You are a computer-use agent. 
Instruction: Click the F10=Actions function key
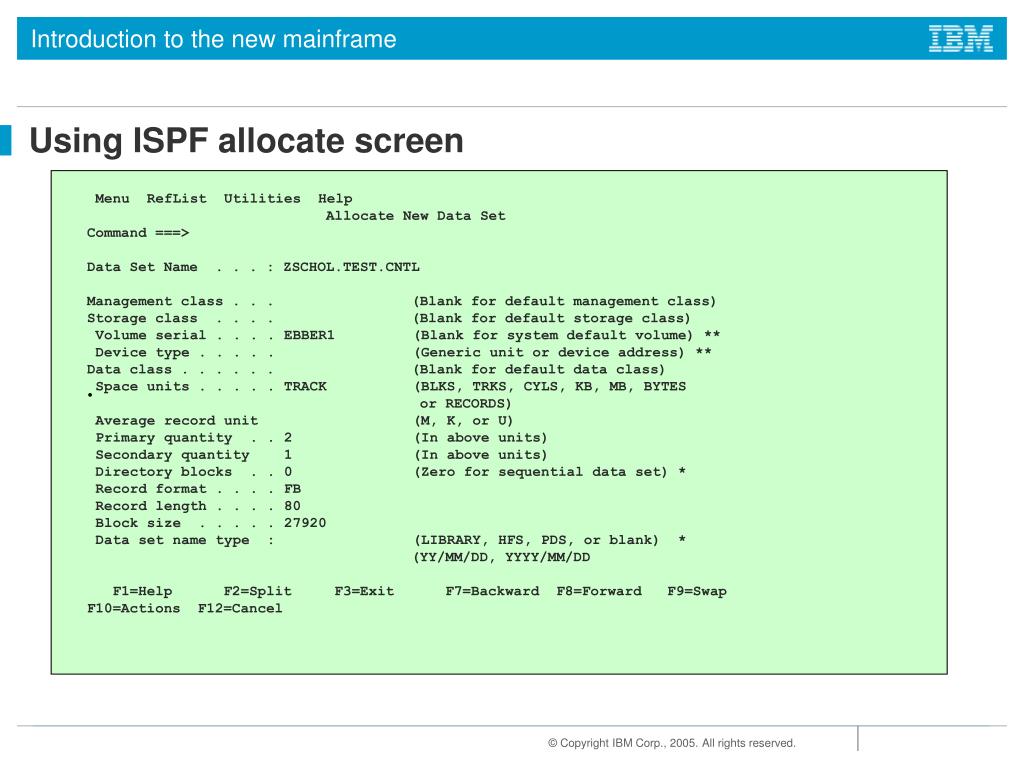134,609
